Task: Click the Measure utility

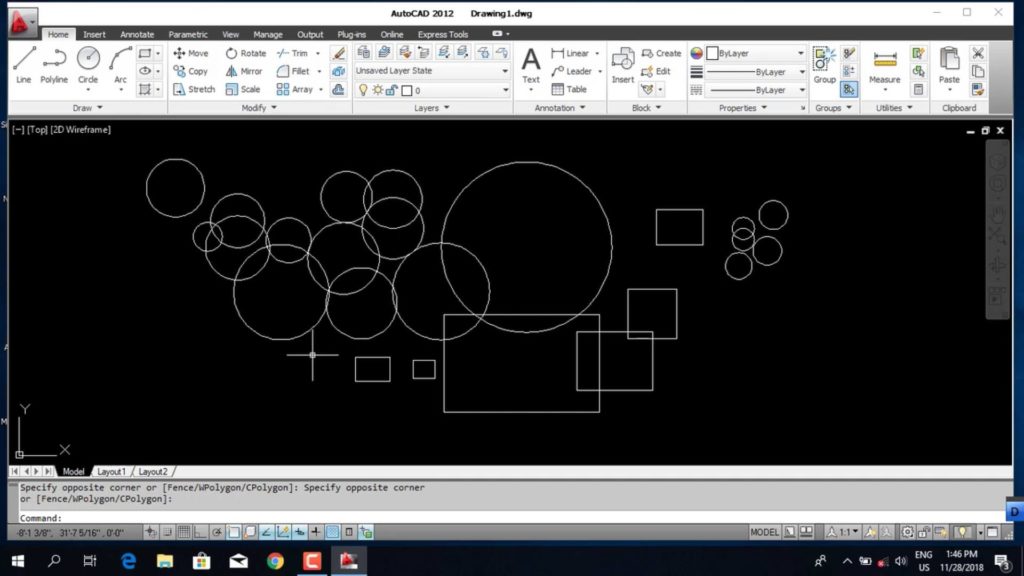Action: click(885, 65)
